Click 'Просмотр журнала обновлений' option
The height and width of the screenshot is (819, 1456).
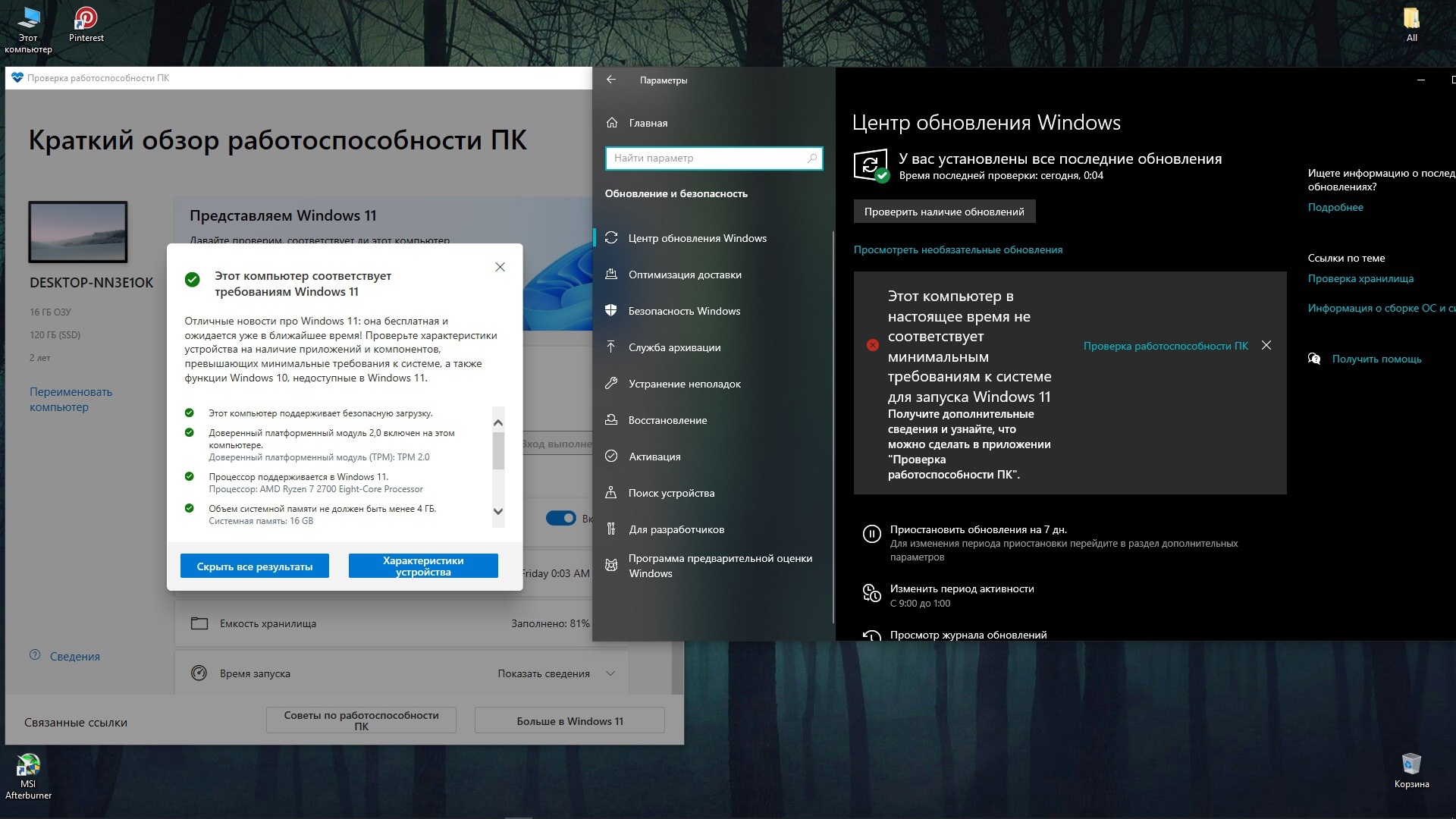[968, 635]
